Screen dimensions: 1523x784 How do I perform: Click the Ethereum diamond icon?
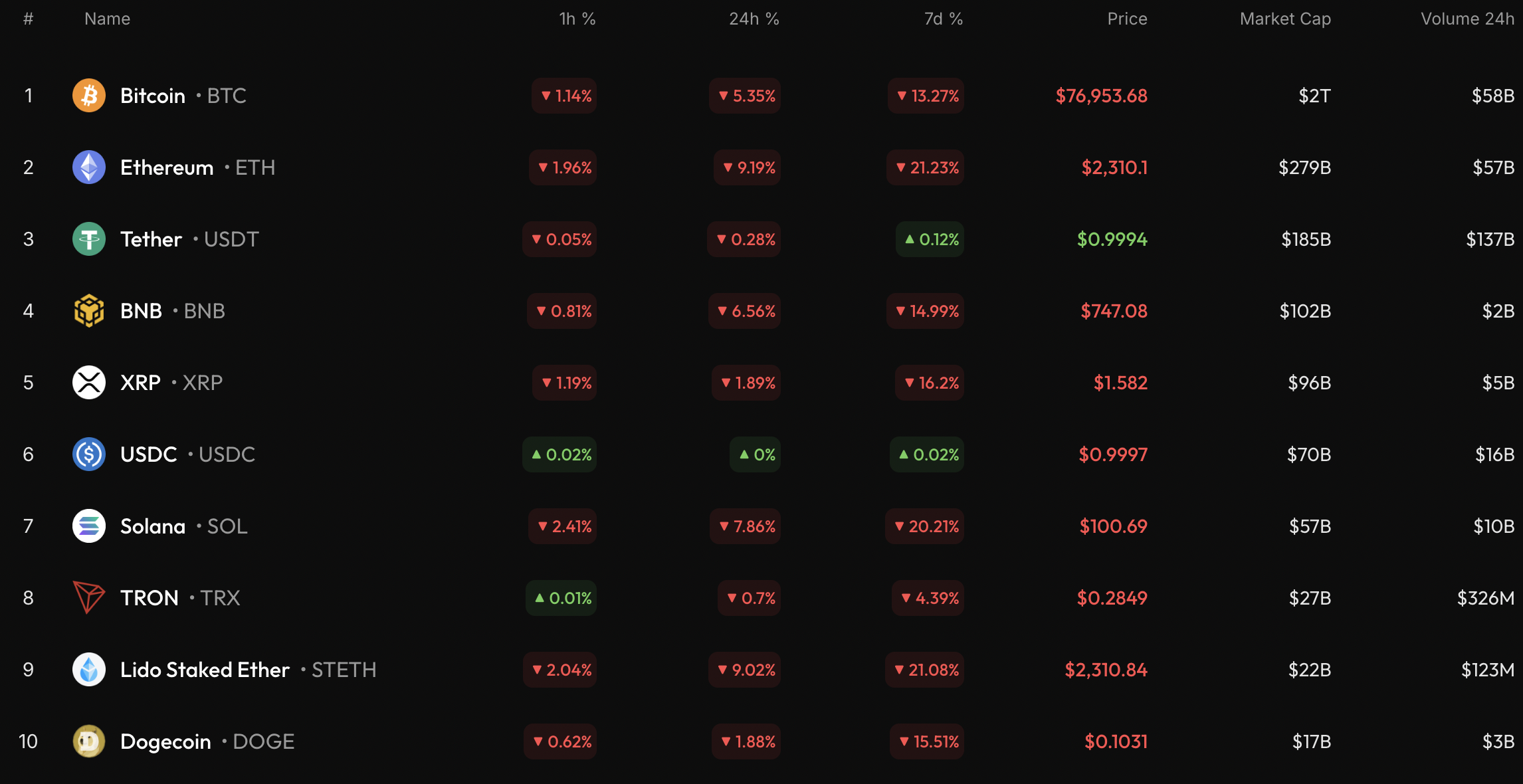pos(89,167)
